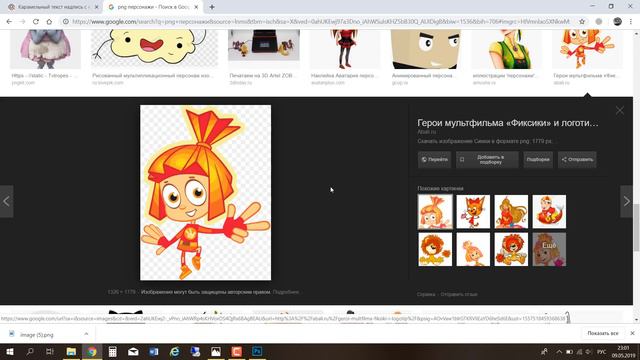This screenshot has height=360, width=640.
Task: Open a new tab with plus button
Action: 212,7
